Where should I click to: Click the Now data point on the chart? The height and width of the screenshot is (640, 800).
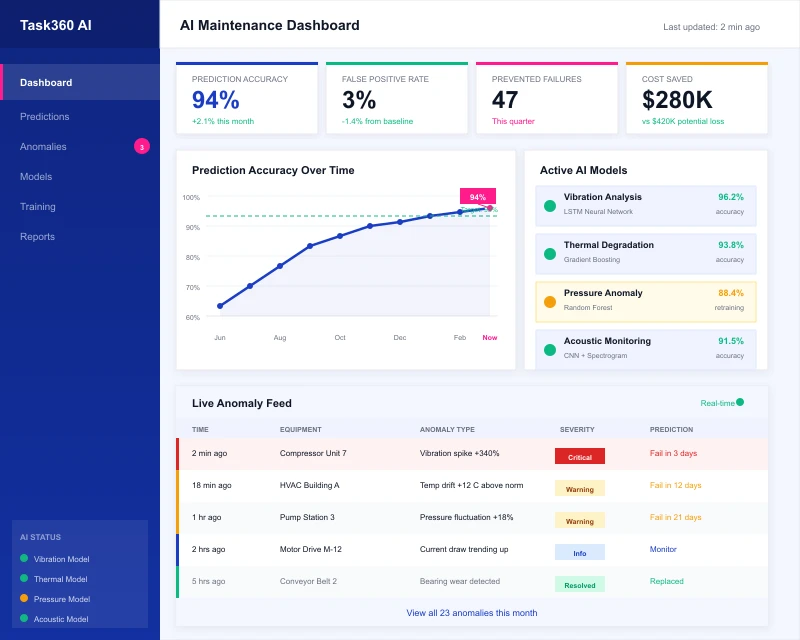(490, 208)
